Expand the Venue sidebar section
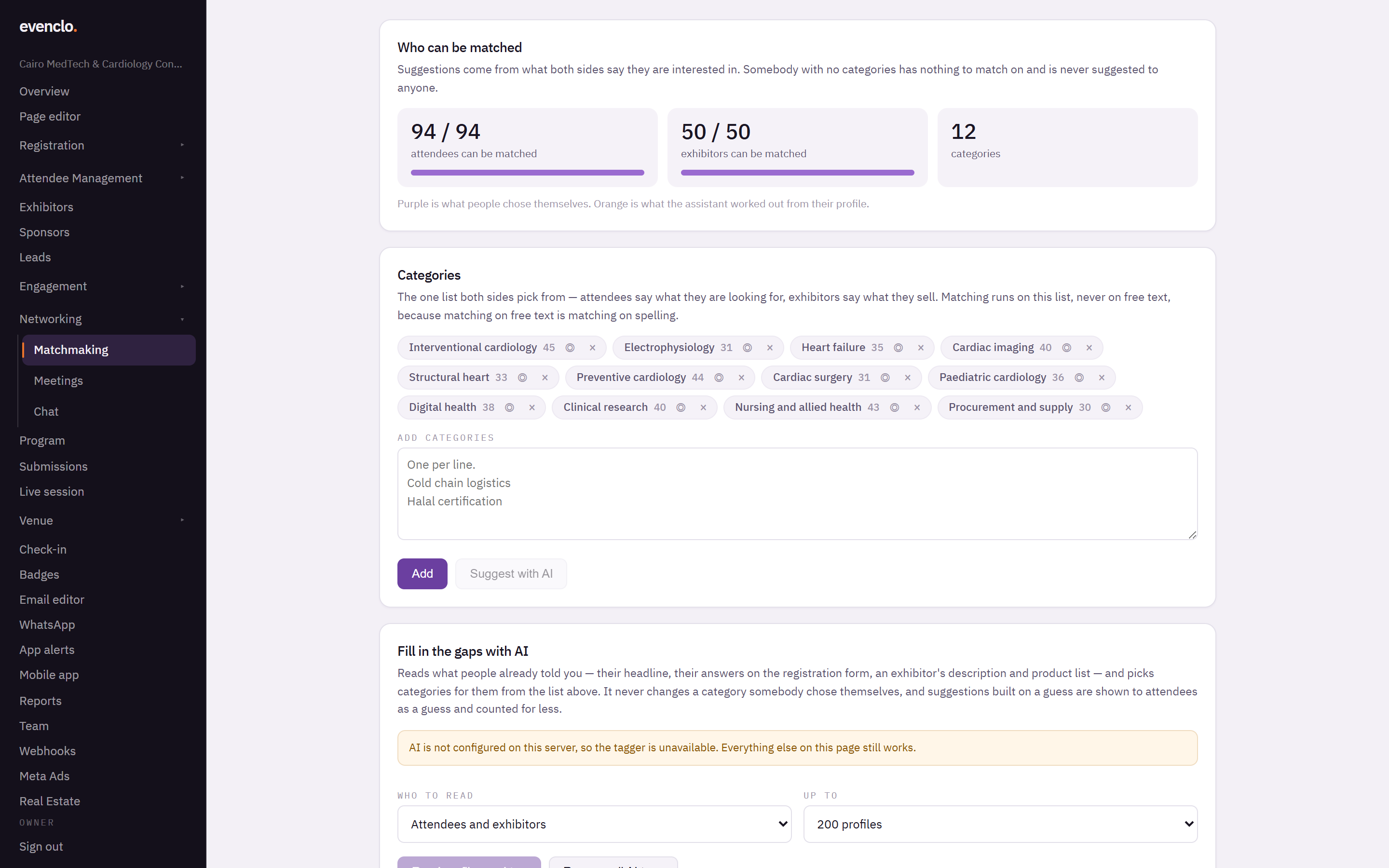Viewport: 1389px width, 868px height. tap(103, 520)
